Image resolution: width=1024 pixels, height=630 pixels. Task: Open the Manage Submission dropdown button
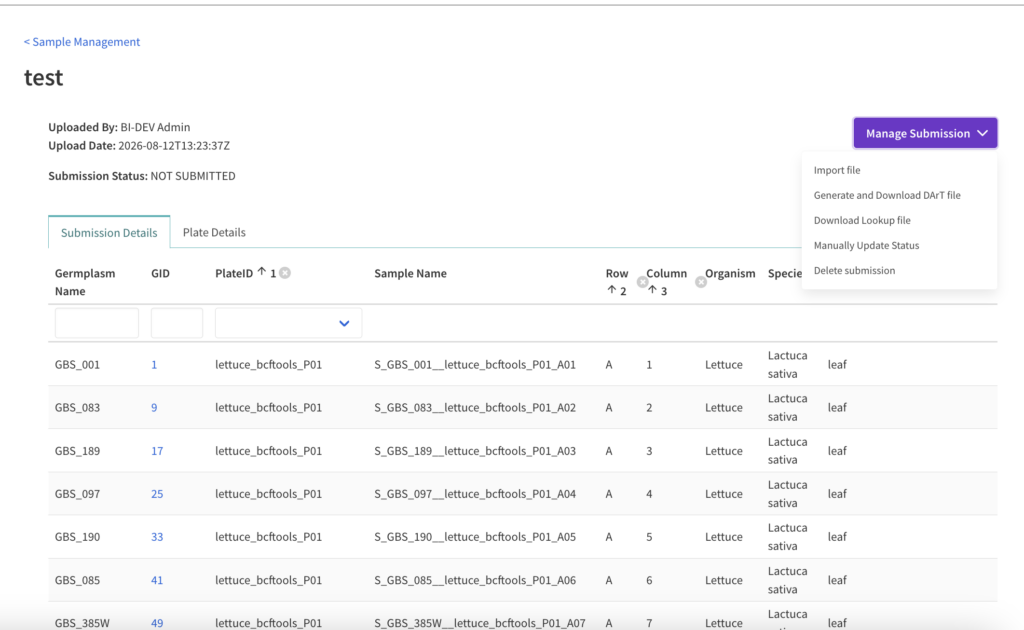coord(925,133)
